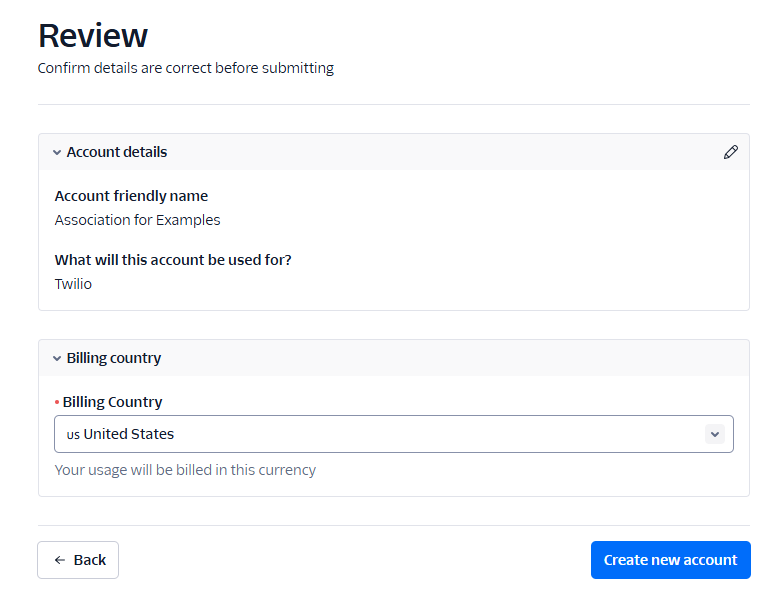Click the pencil edit icon for Account details
The width and height of the screenshot is (781, 601).
[731, 152]
